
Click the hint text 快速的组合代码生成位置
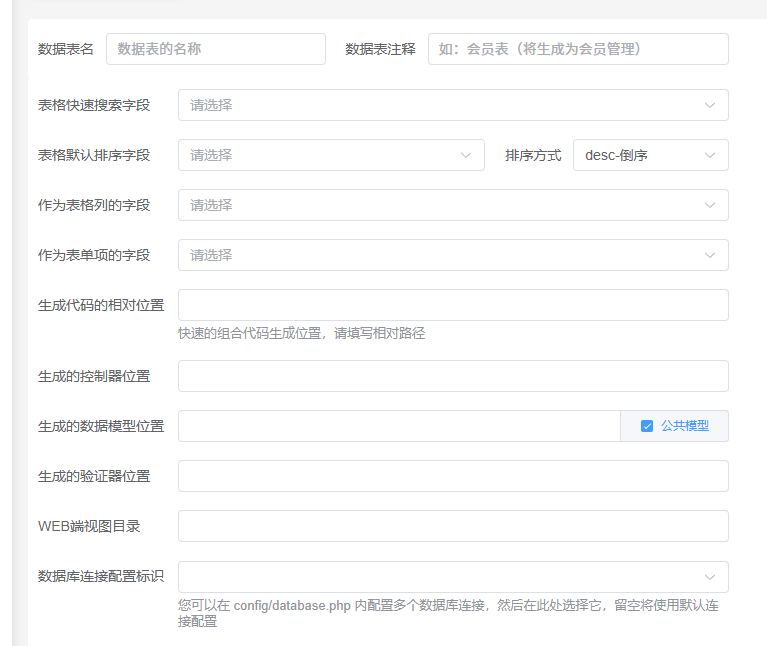click(x=301, y=334)
